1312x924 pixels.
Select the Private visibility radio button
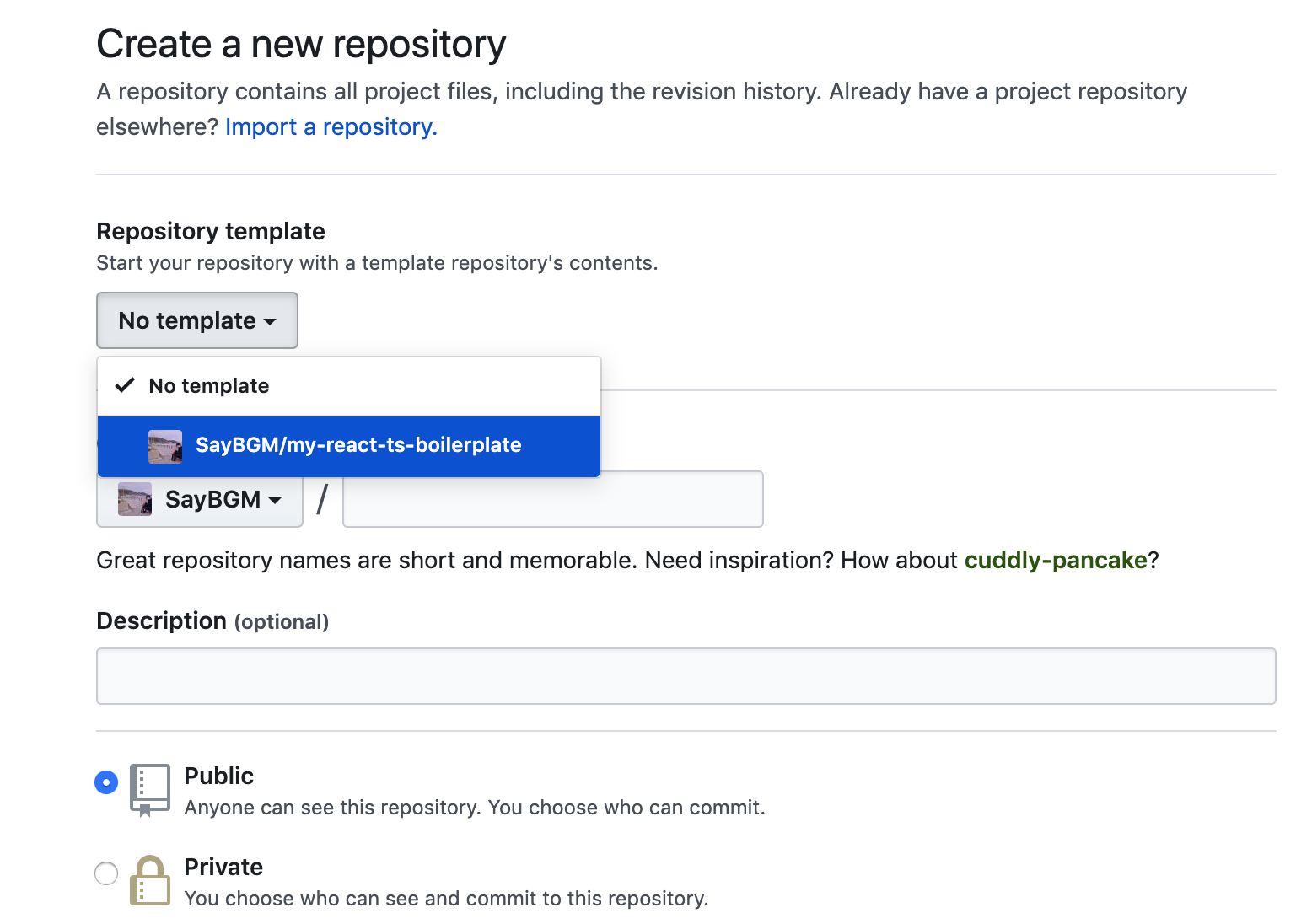tap(105, 873)
